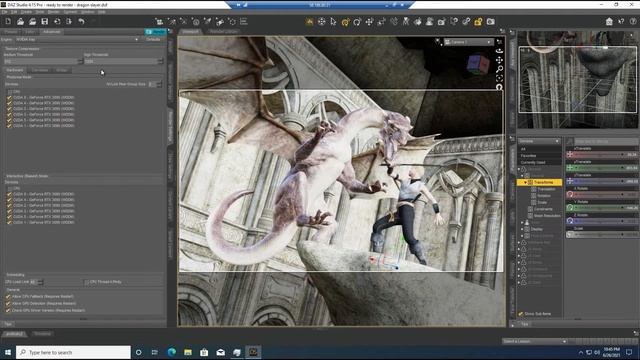Click the highlighted padlock toolbar icon
640x360 pixels.
coord(478,22)
